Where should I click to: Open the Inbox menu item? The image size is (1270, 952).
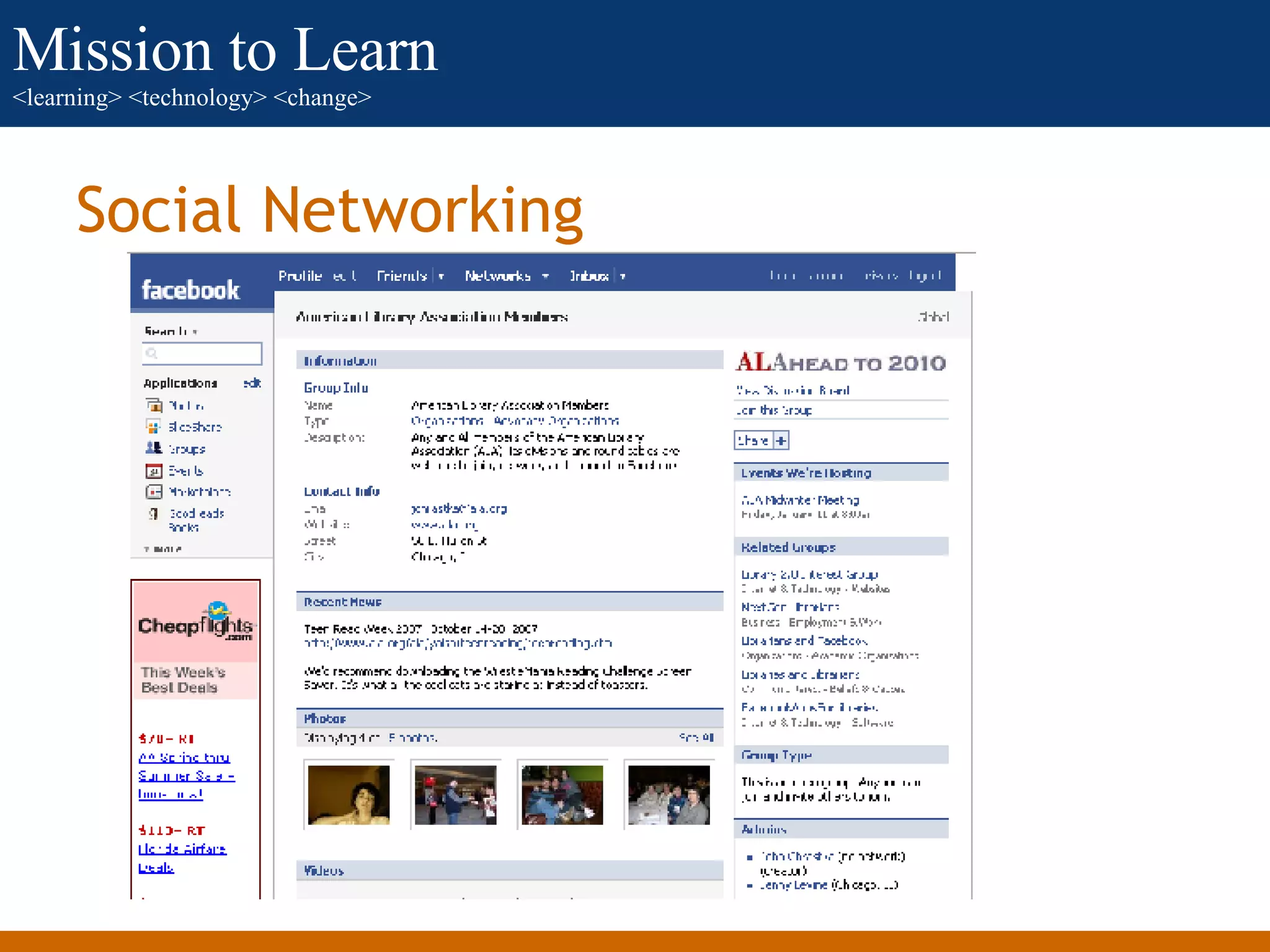point(589,276)
